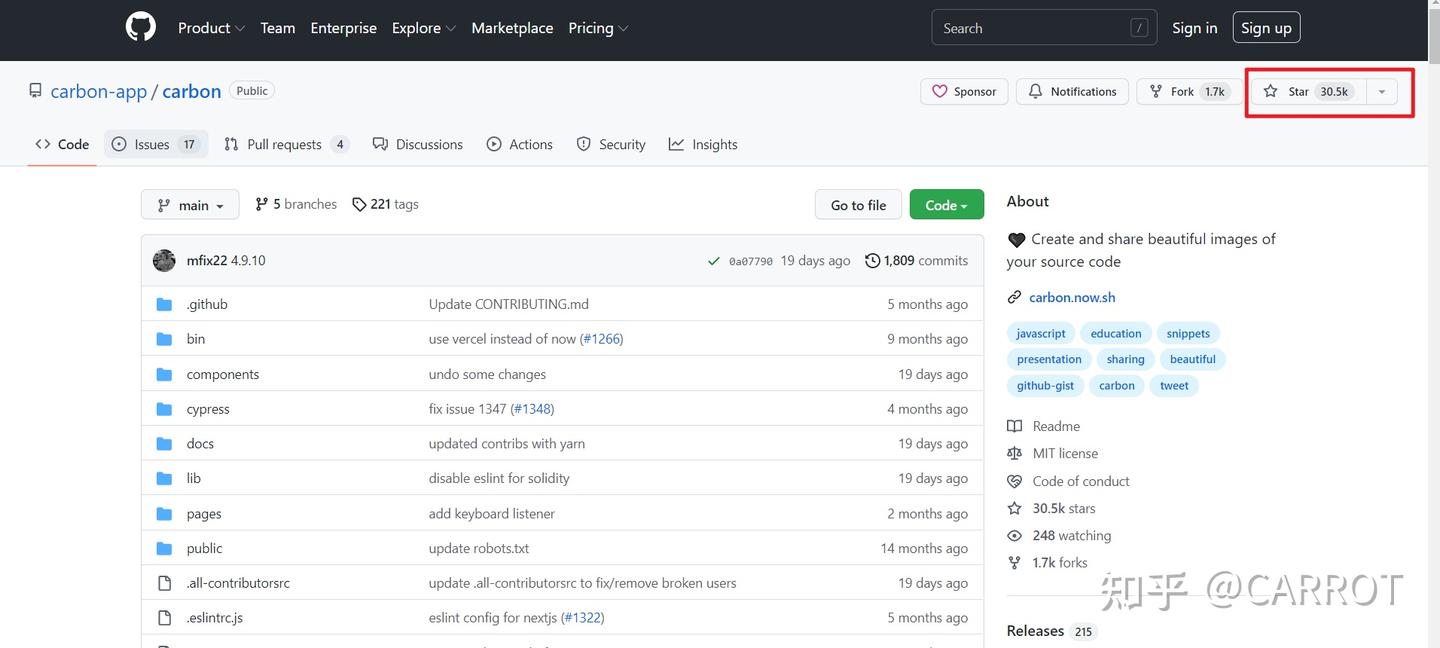This screenshot has height=648, width=1440.
Task: Expand the Product menu in header
Action: [211, 28]
